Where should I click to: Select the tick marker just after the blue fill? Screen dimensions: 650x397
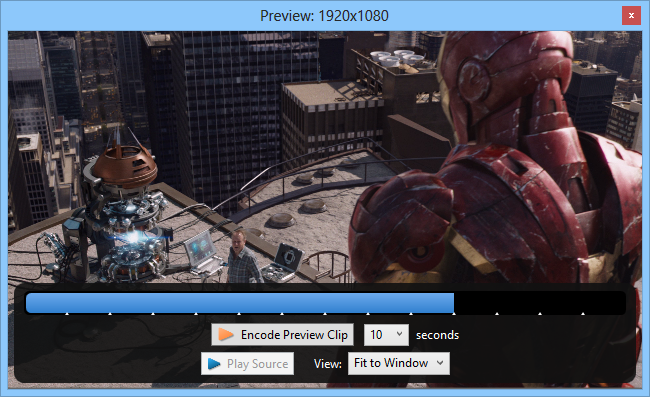pyautogui.click(x=497, y=314)
